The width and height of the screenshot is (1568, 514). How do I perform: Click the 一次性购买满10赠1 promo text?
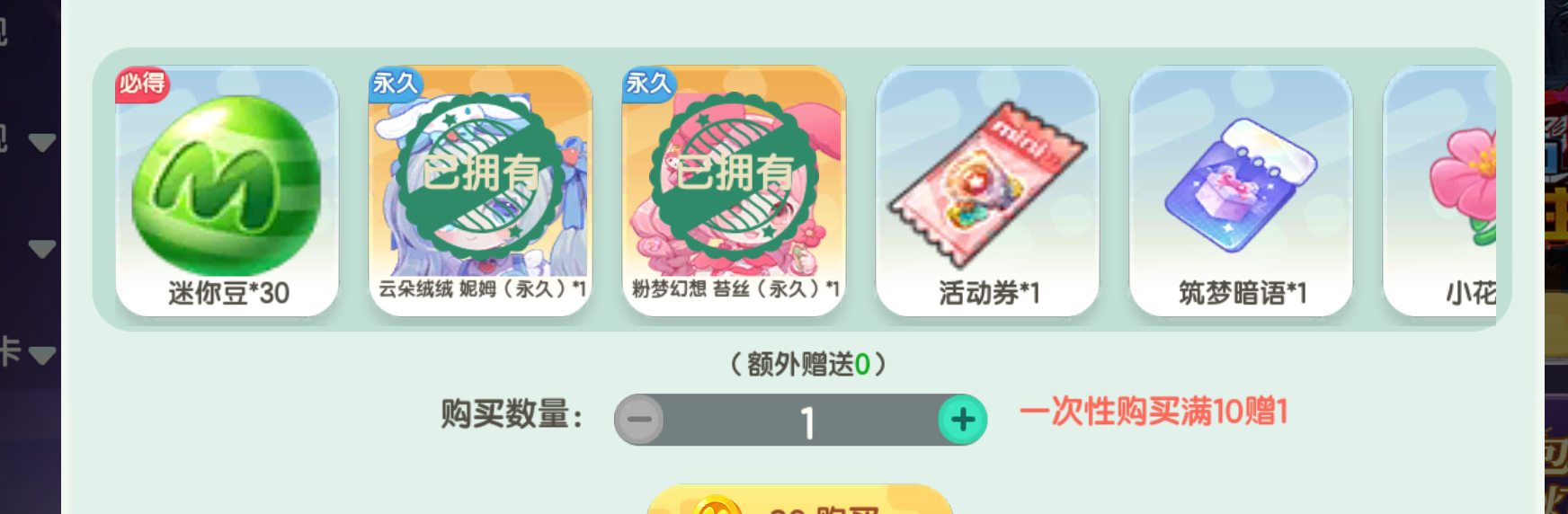(1154, 412)
